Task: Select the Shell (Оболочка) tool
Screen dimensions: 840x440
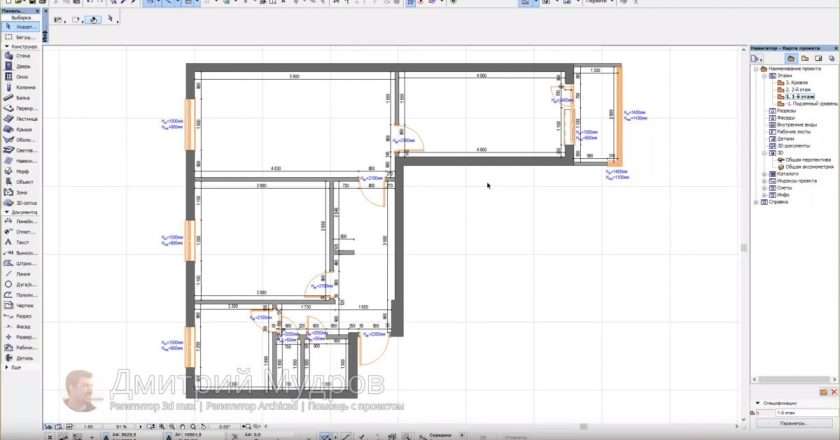Action: [x=20, y=140]
